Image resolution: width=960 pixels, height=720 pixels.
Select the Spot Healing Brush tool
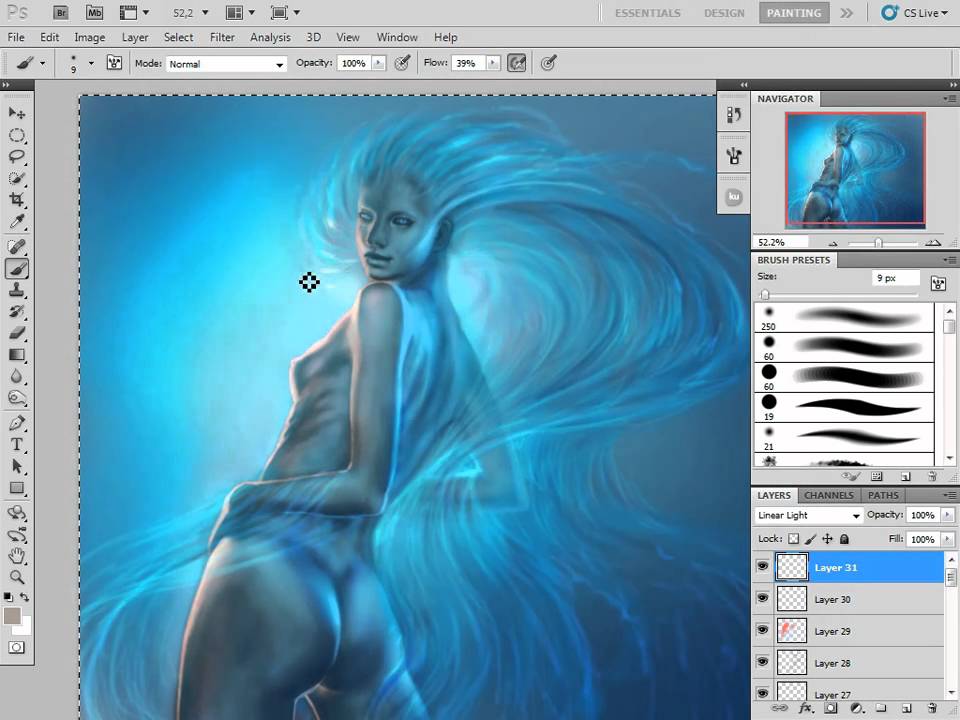pos(17,247)
